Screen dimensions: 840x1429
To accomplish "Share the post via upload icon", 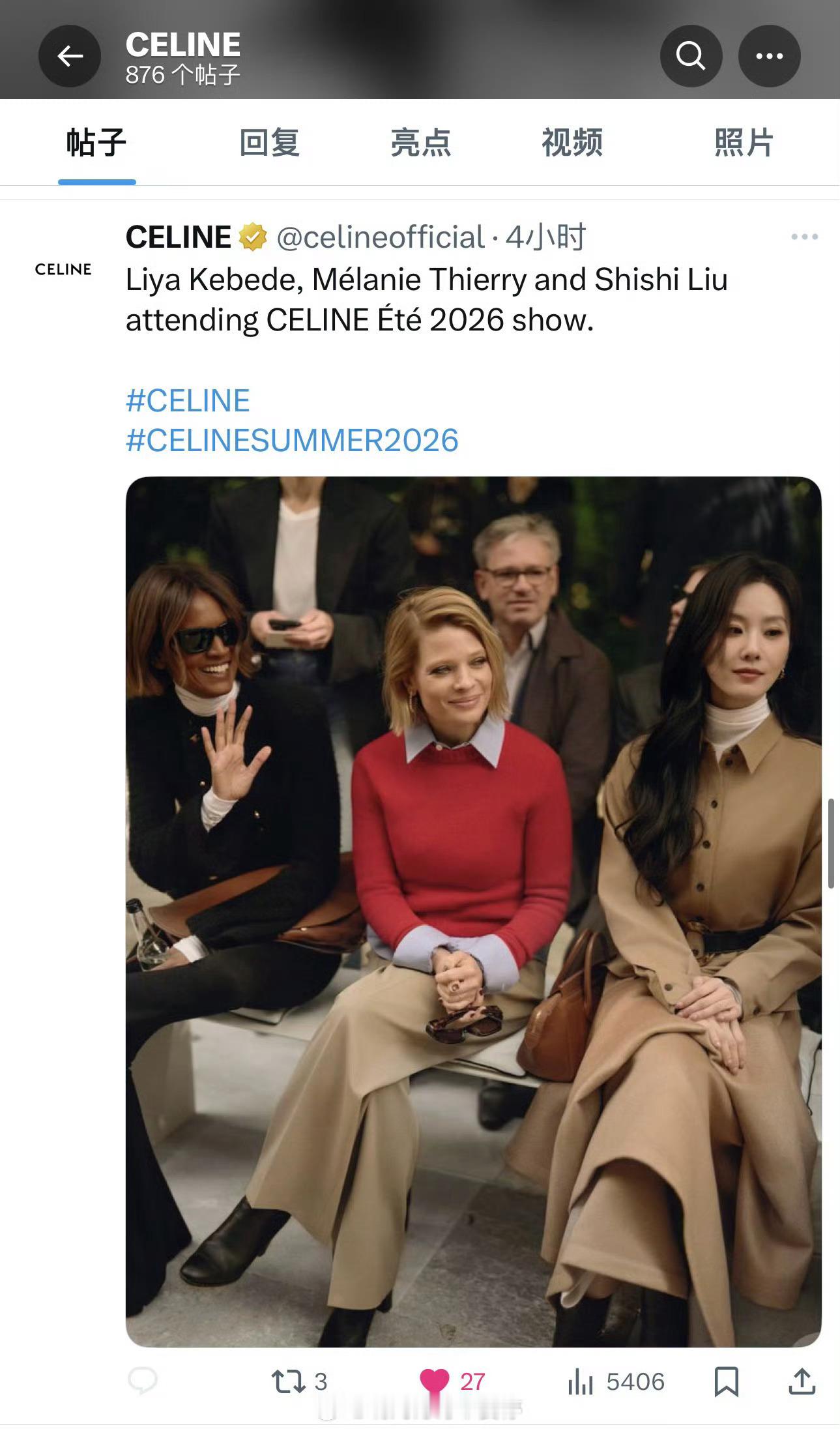I will tap(802, 1381).
